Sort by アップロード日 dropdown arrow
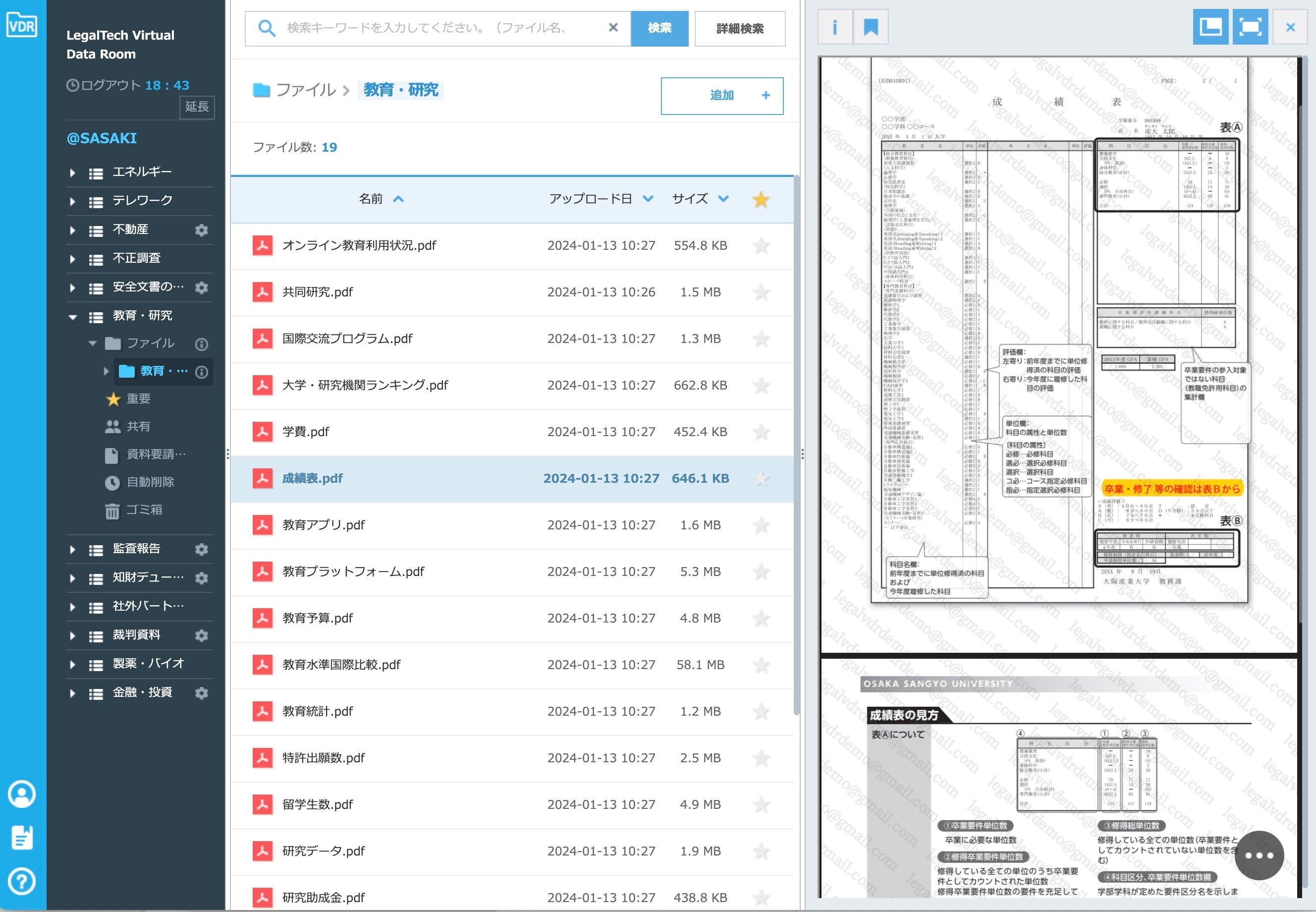Screen dimensions: 1316x912 [647, 199]
